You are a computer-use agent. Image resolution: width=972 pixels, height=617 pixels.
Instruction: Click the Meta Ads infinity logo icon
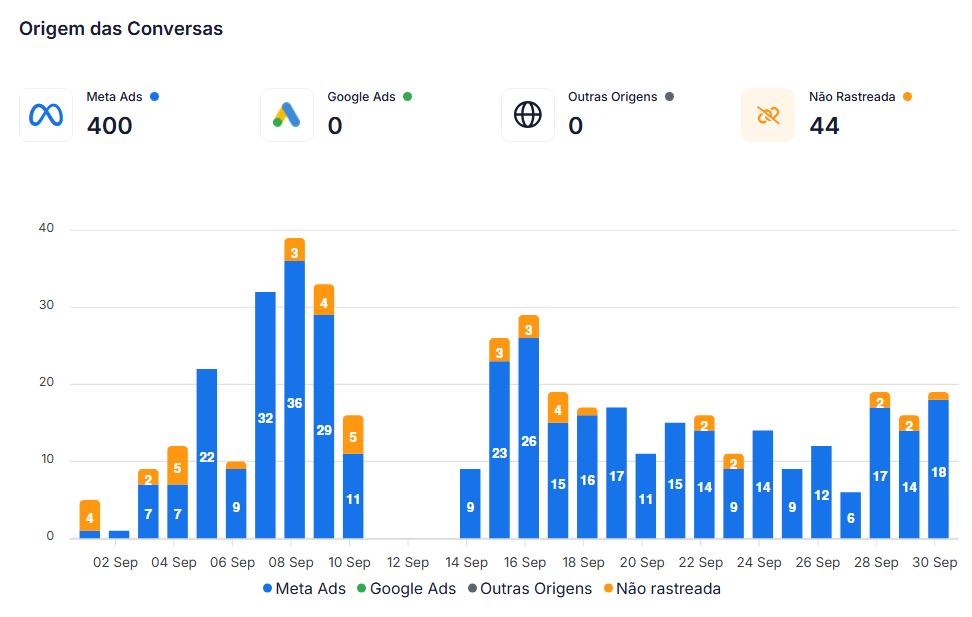(x=46, y=115)
